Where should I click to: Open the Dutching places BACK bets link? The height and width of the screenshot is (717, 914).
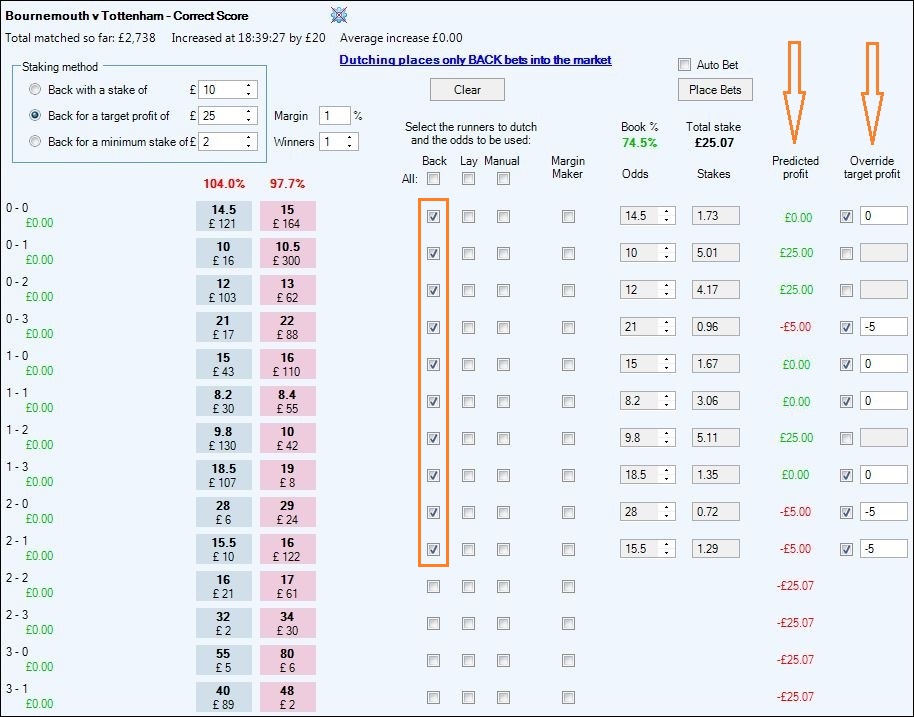click(477, 60)
